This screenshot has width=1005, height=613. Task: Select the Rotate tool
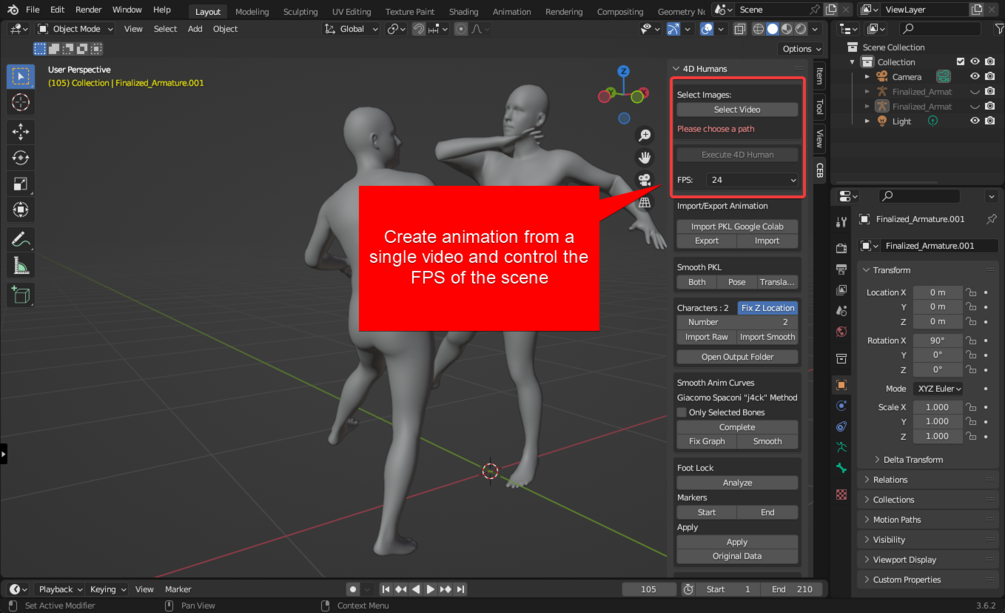tap(21, 158)
